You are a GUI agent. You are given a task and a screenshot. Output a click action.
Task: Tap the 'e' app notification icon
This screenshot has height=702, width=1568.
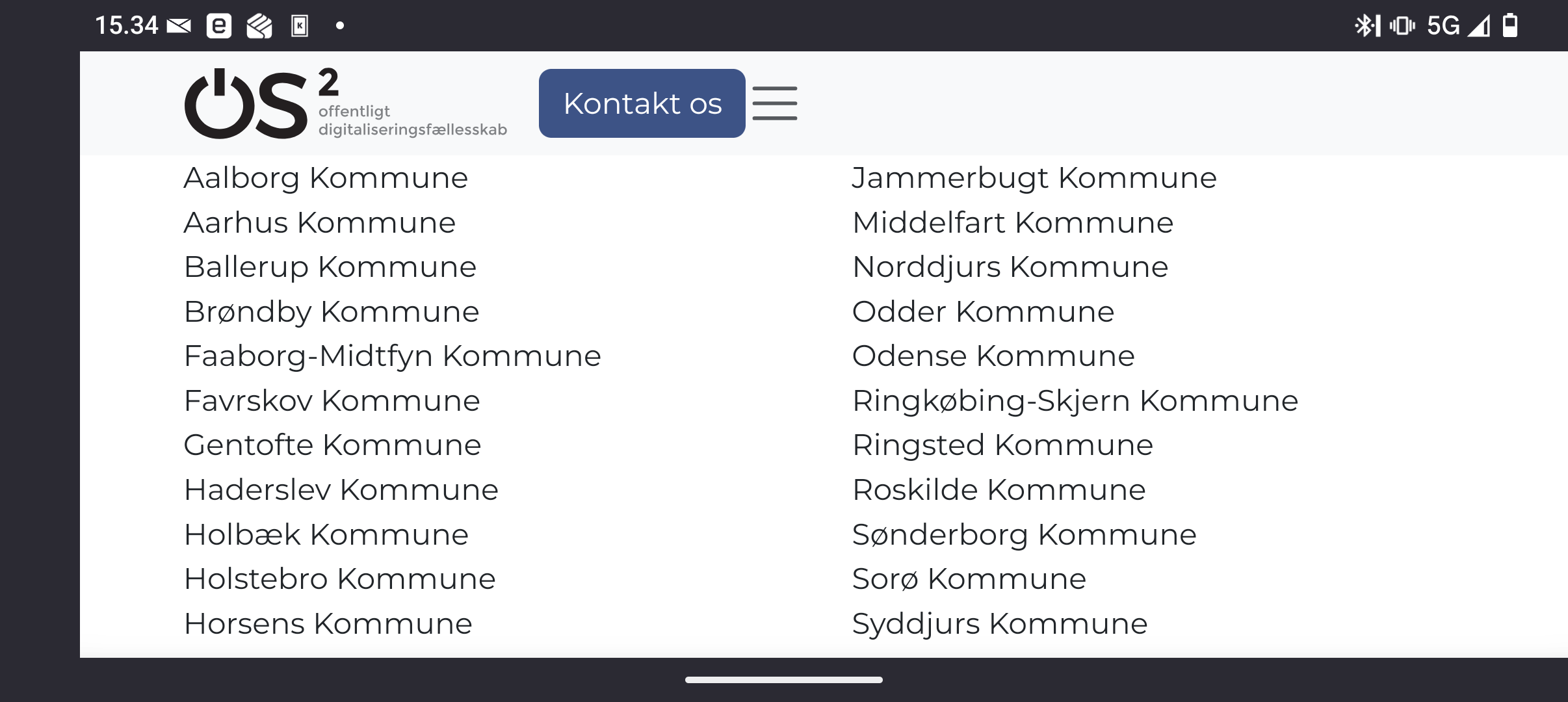click(x=219, y=26)
